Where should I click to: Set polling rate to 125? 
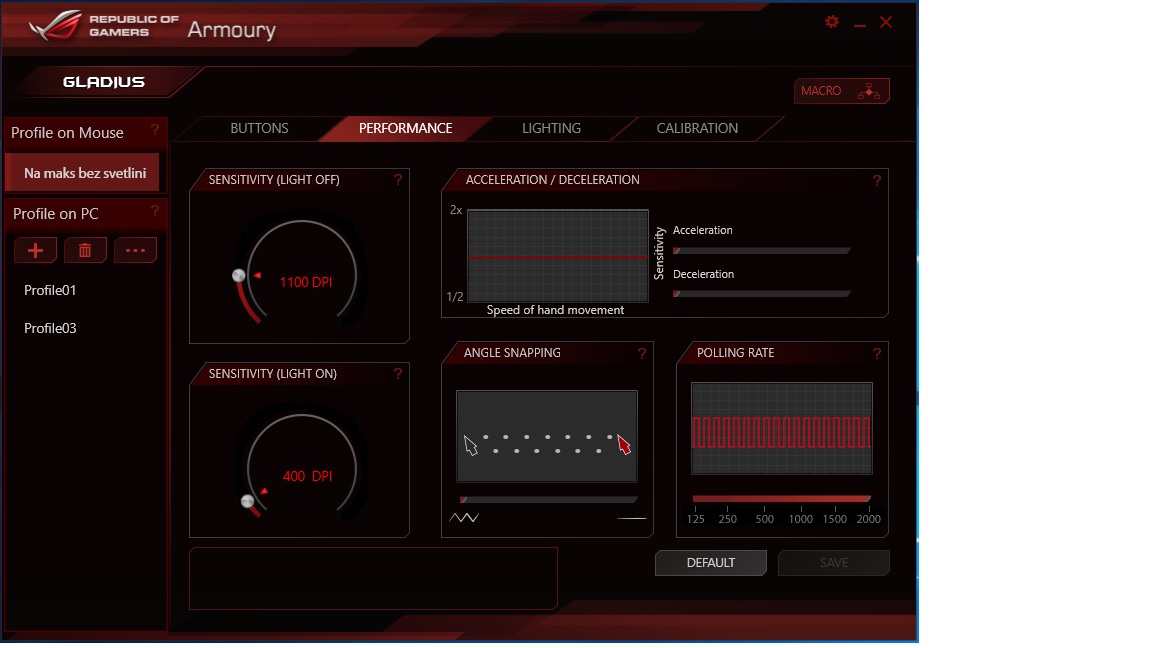696,519
